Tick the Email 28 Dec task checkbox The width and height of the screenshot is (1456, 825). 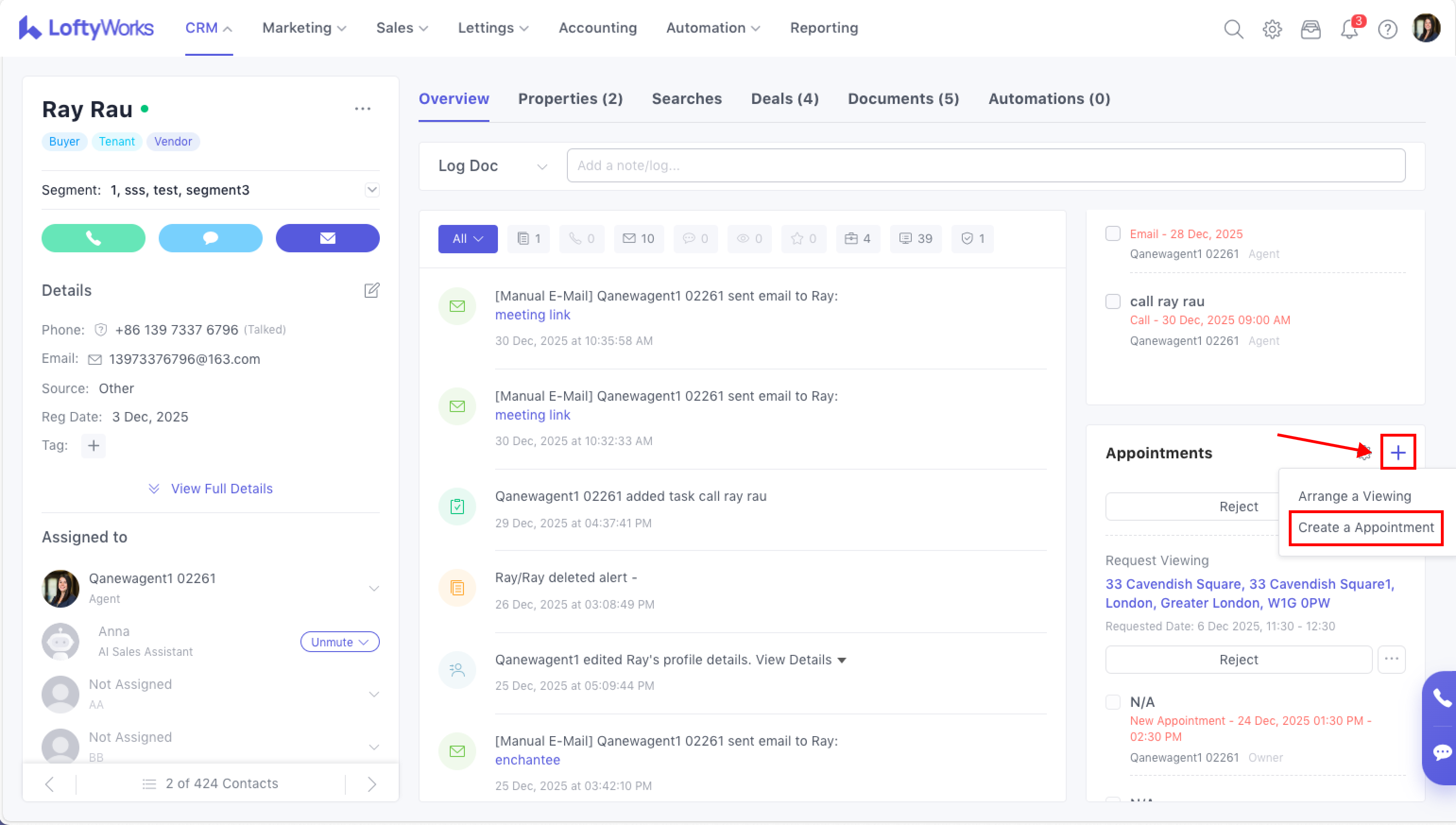tap(1112, 233)
